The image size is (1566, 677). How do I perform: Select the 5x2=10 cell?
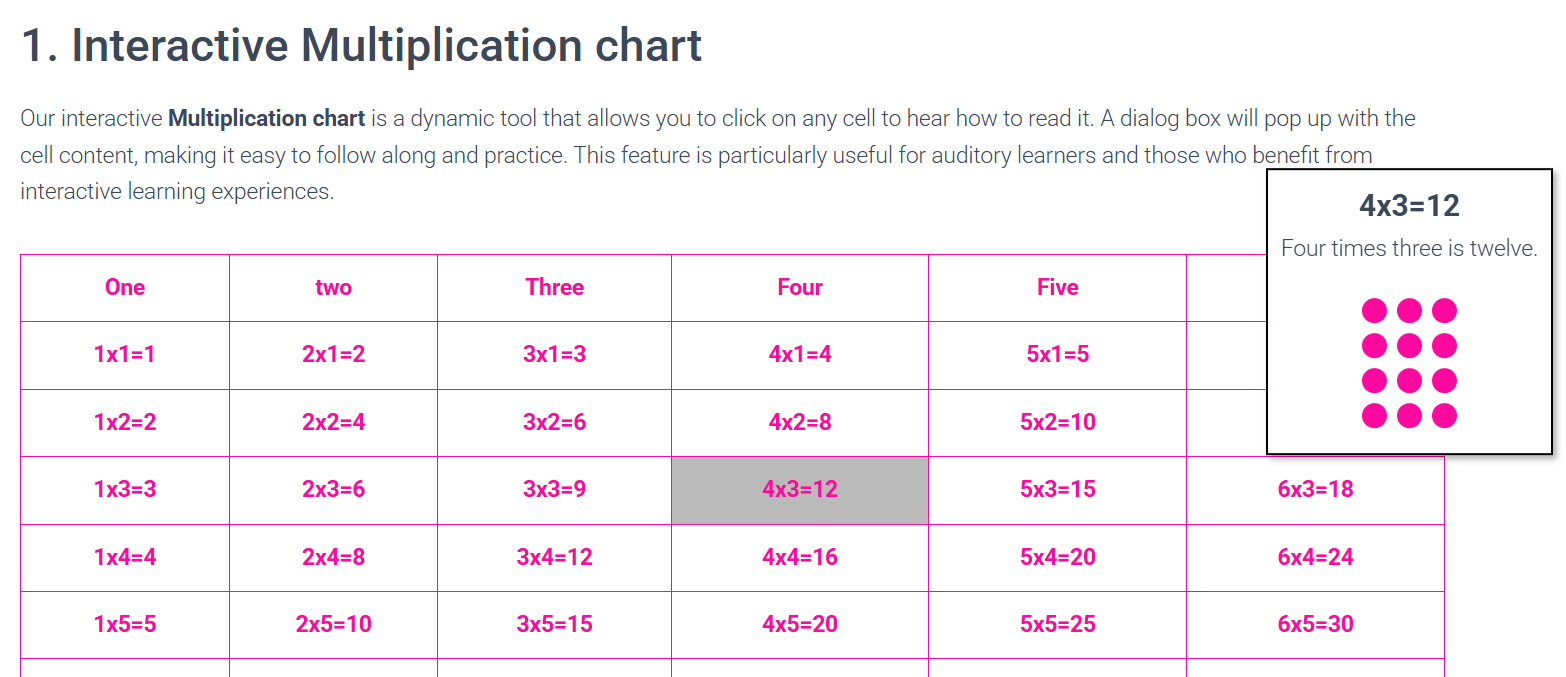tap(1057, 422)
